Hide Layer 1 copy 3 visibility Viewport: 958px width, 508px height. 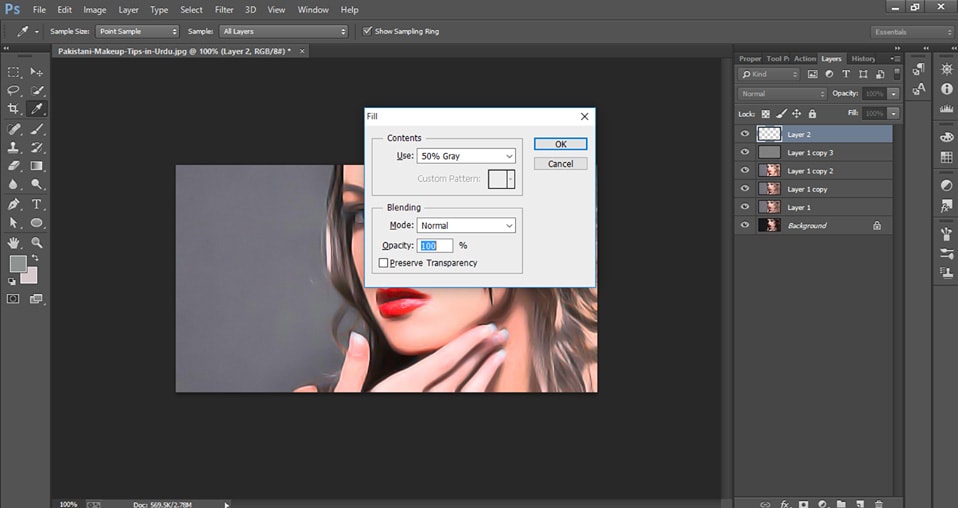pyautogui.click(x=744, y=152)
